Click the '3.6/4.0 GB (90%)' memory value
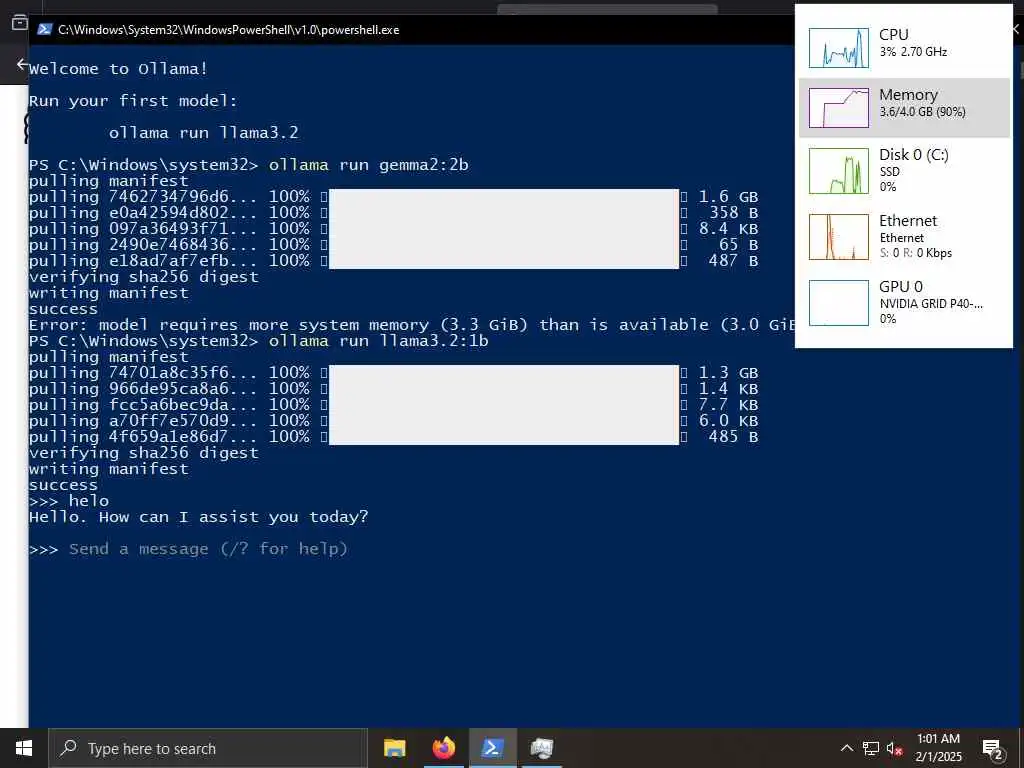This screenshot has height=768, width=1024. (x=922, y=112)
